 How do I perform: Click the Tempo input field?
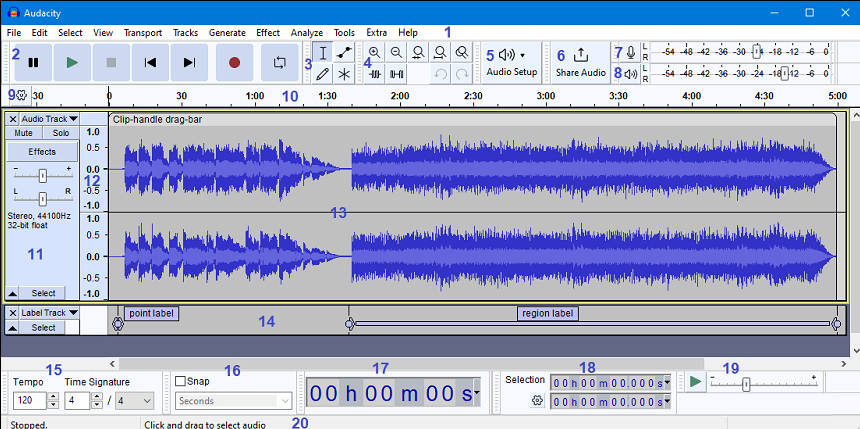[30, 400]
